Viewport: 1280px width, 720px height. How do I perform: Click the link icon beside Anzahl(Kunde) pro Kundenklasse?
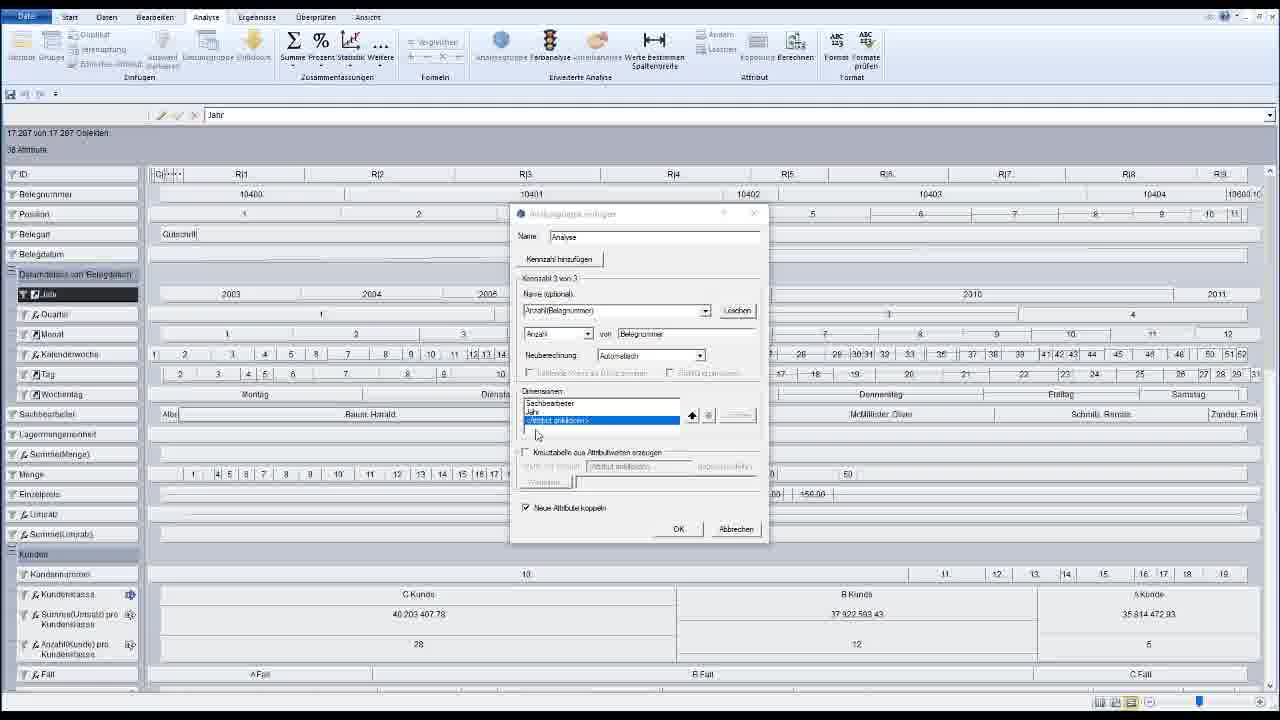point(130,645)
